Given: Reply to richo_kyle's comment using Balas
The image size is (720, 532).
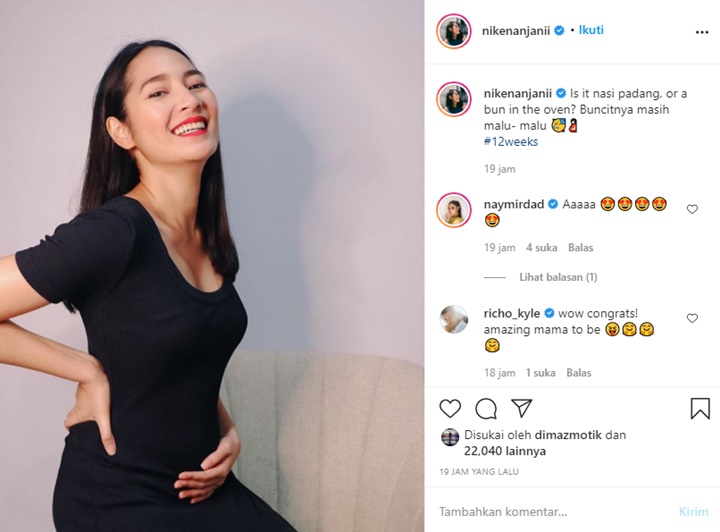Looking at the screenshot, I should [x=579, y=373].
